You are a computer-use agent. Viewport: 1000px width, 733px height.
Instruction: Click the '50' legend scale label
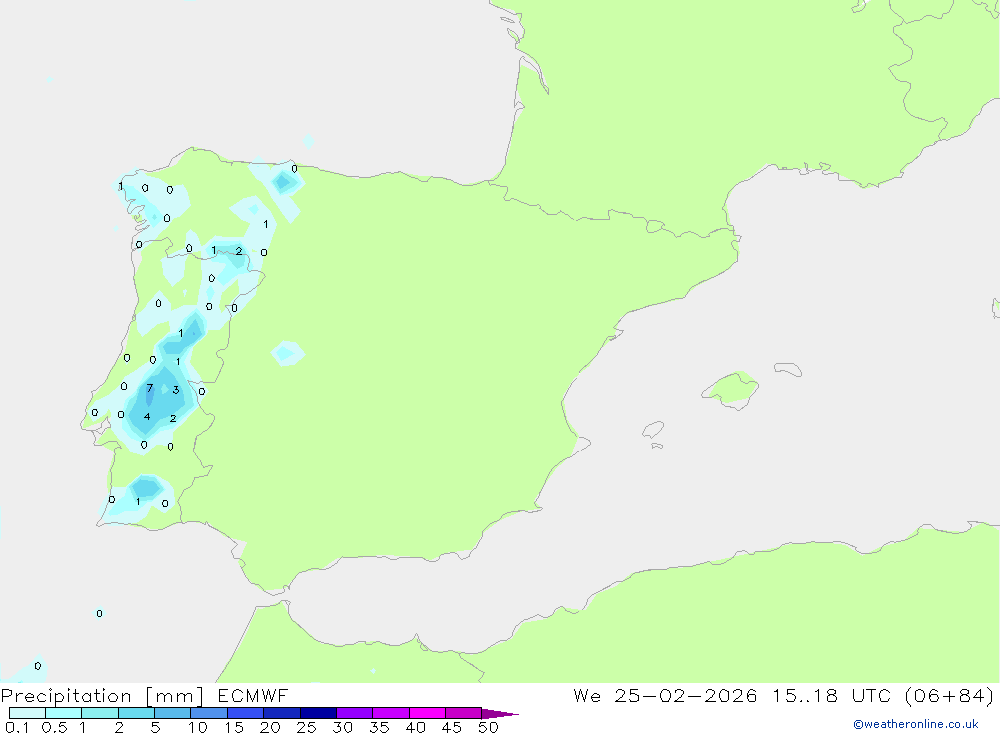pos(489,727)
